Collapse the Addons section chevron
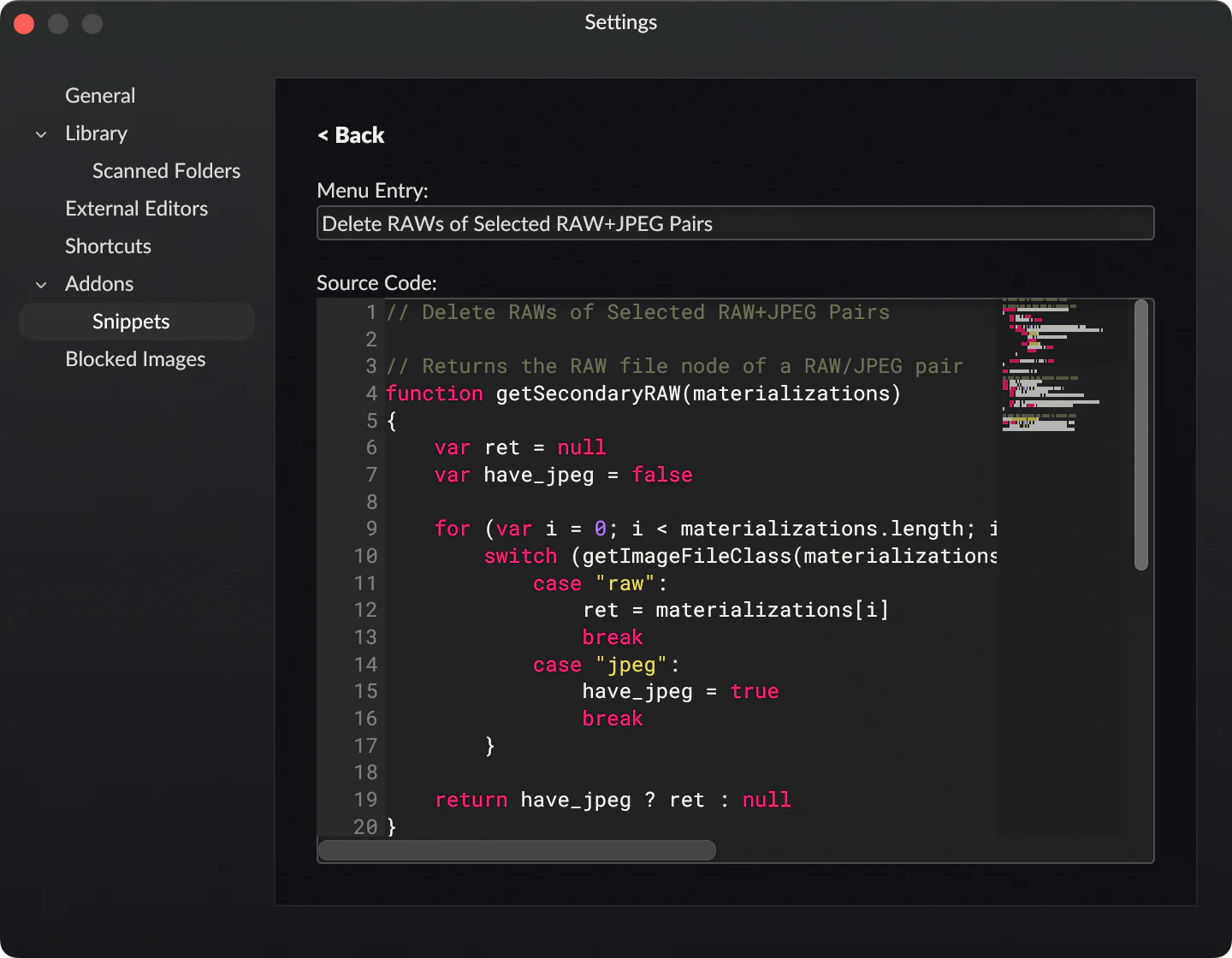The height and width of the screenshot is (958, 1232). tap(41, 285)
